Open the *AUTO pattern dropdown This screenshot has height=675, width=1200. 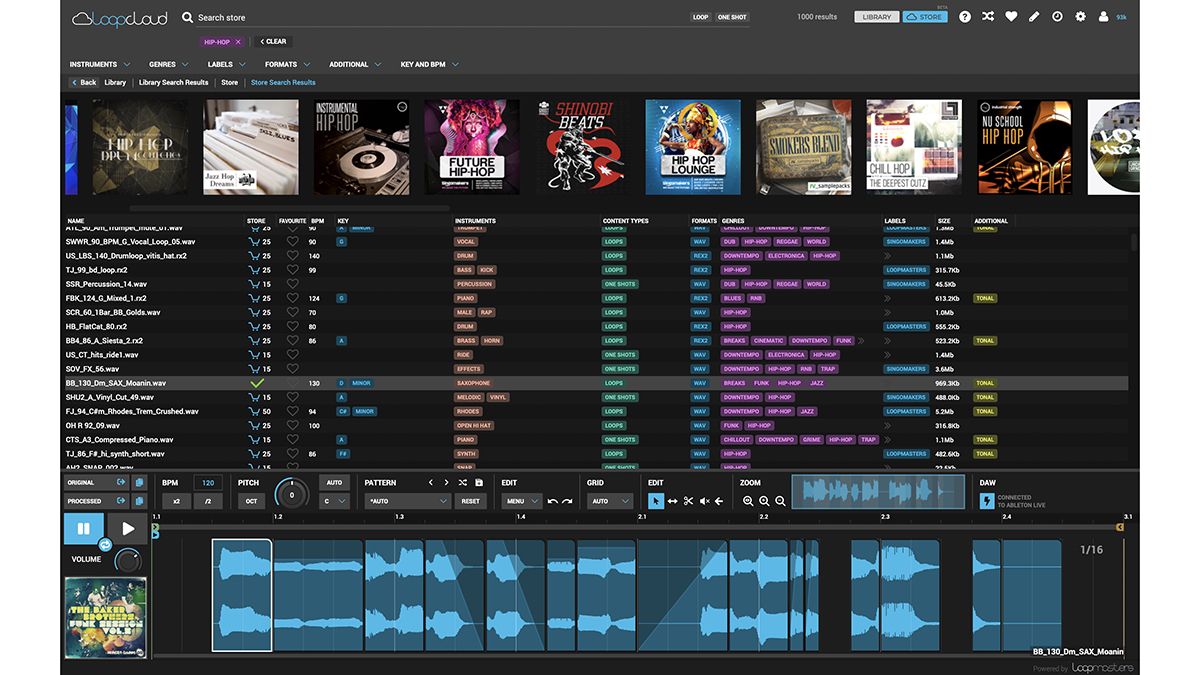[x=409, y=499]
